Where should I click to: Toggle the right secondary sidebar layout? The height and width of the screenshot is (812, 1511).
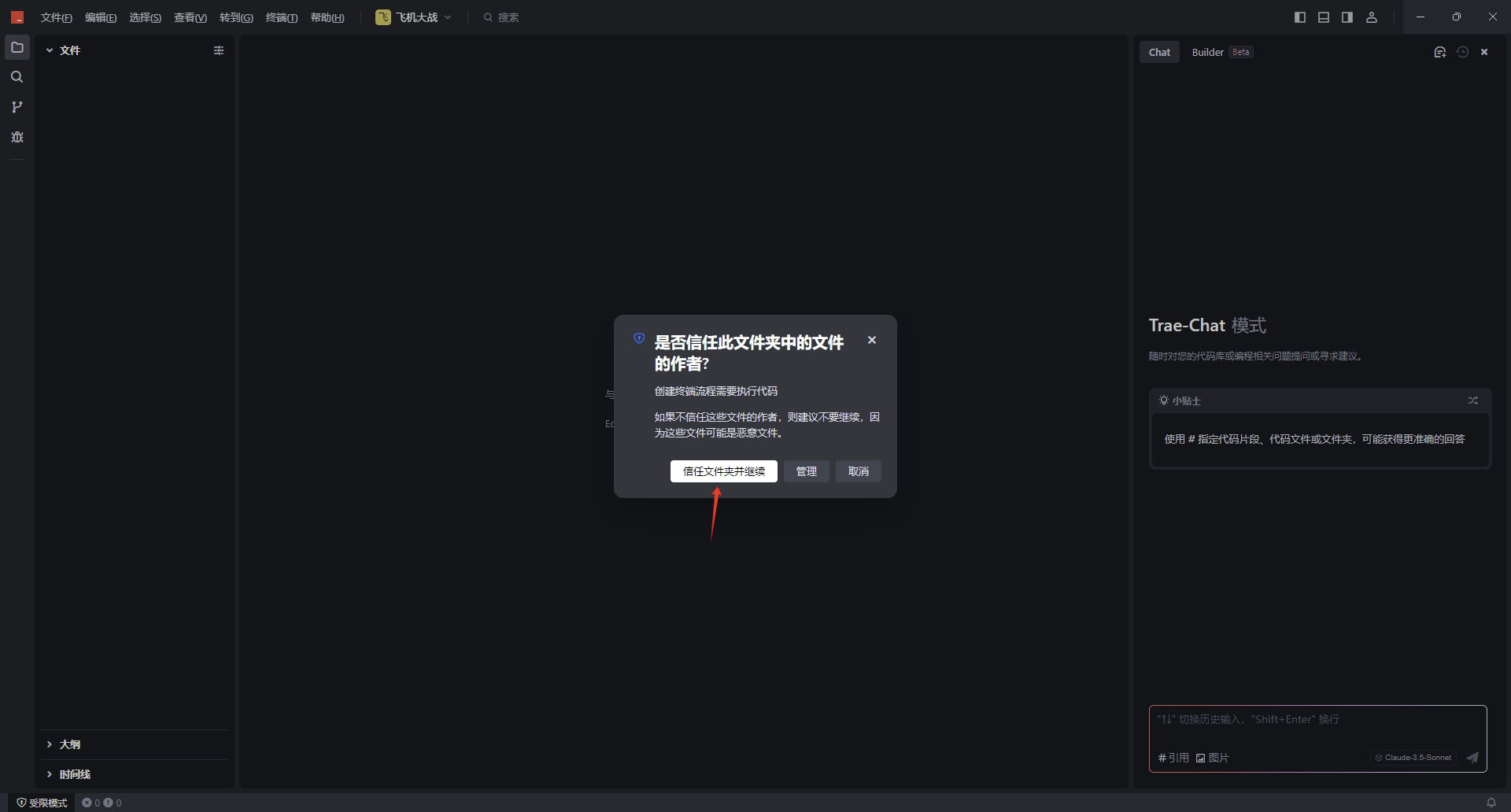1347,17
